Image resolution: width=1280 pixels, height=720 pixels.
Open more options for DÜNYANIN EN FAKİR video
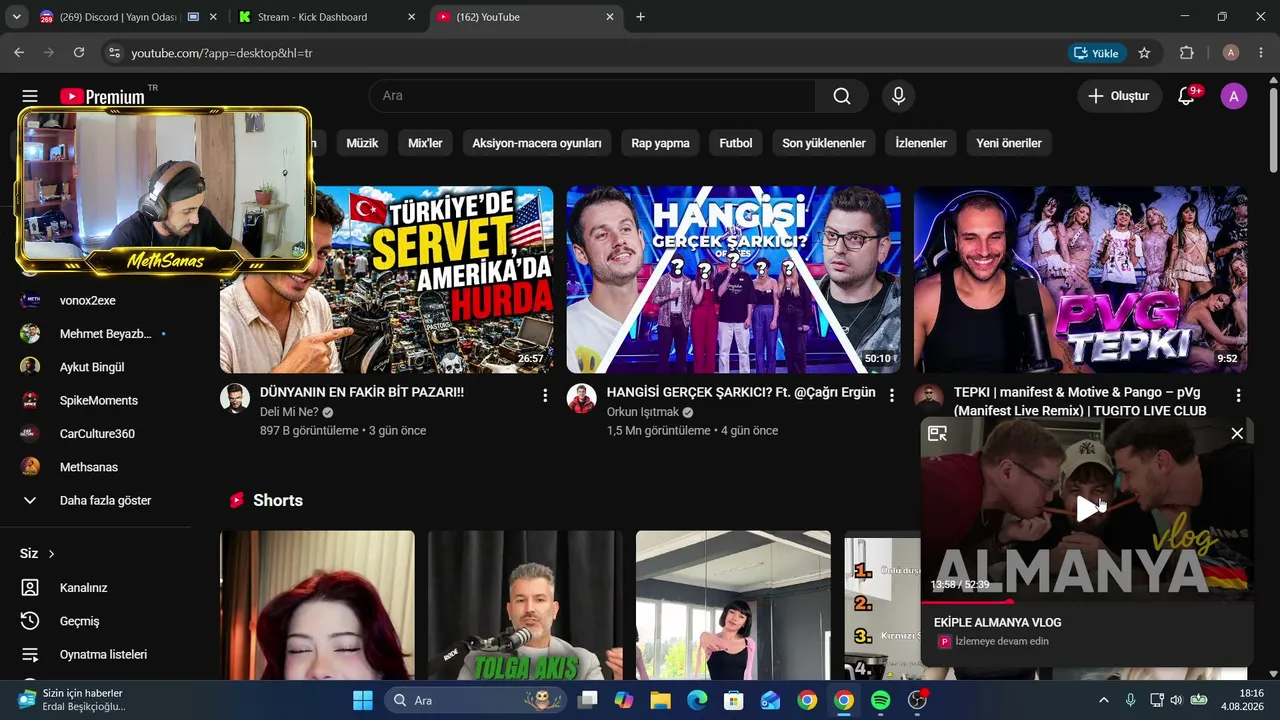(545, 395)
